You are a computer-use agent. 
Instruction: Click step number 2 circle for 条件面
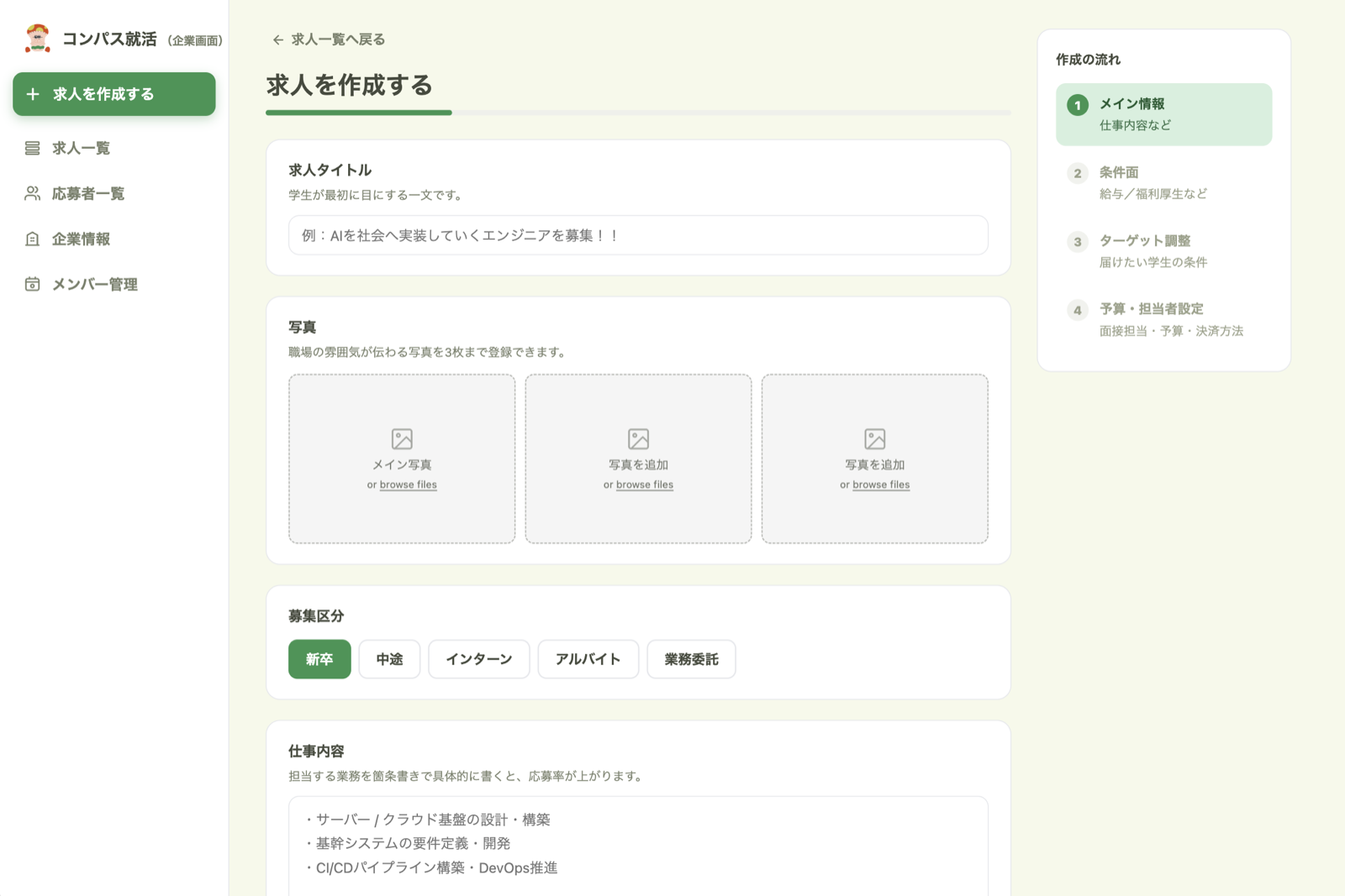pyautogui.click(x=1078, y=173)
